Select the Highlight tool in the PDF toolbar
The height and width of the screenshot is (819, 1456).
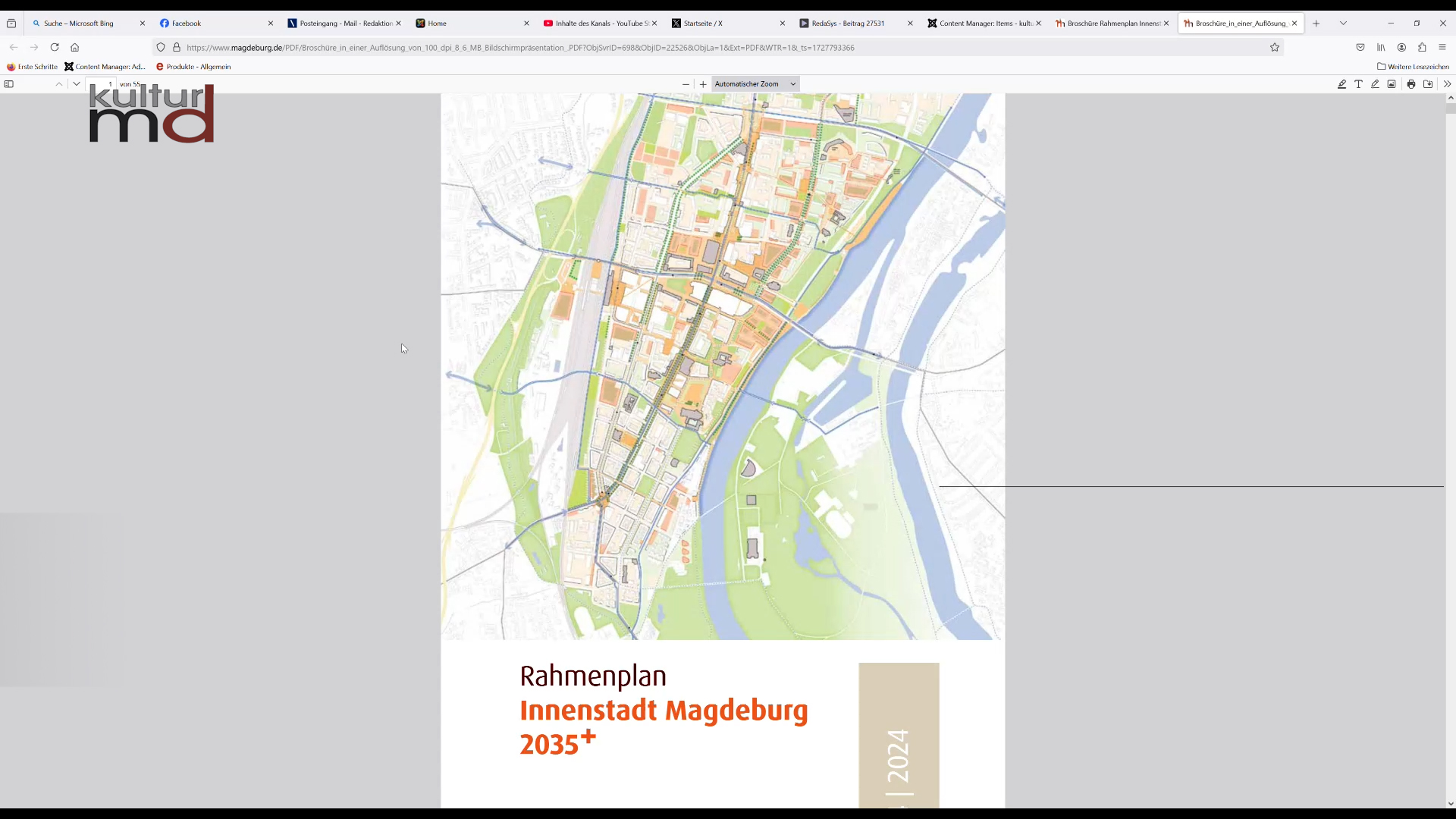[1341, 83]
